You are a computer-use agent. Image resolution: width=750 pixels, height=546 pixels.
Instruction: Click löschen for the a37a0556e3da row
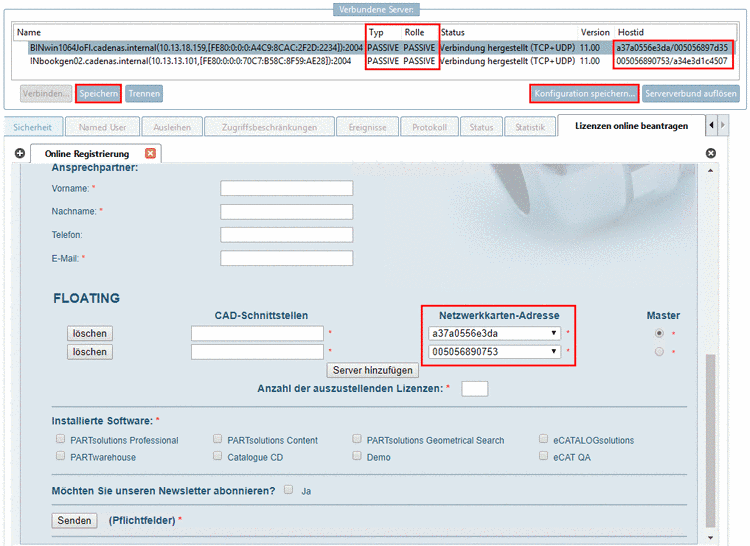point(90,333)
